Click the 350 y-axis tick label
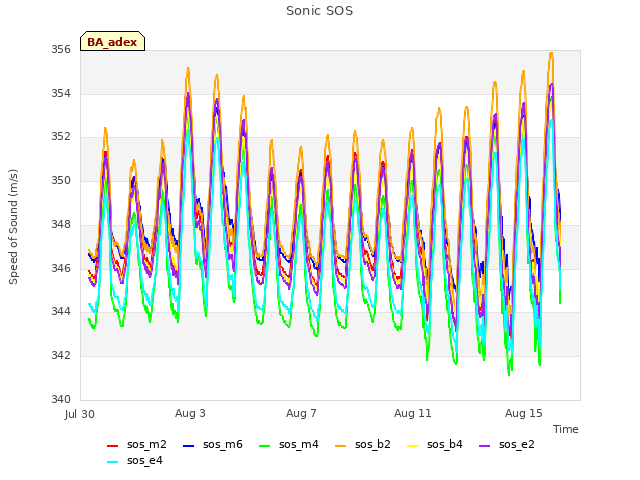 [x=61, y=180]
